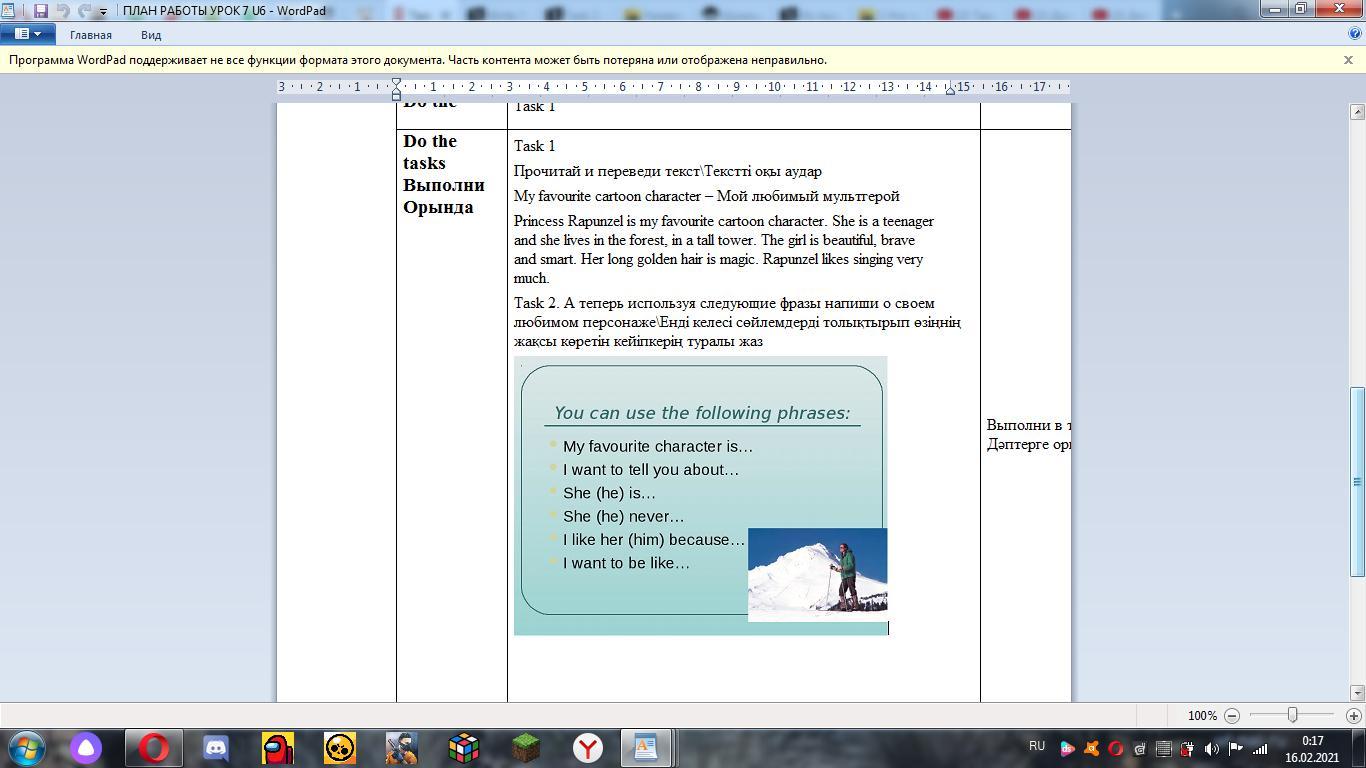Click the line 'My favourite character is…'

point(658,447)
